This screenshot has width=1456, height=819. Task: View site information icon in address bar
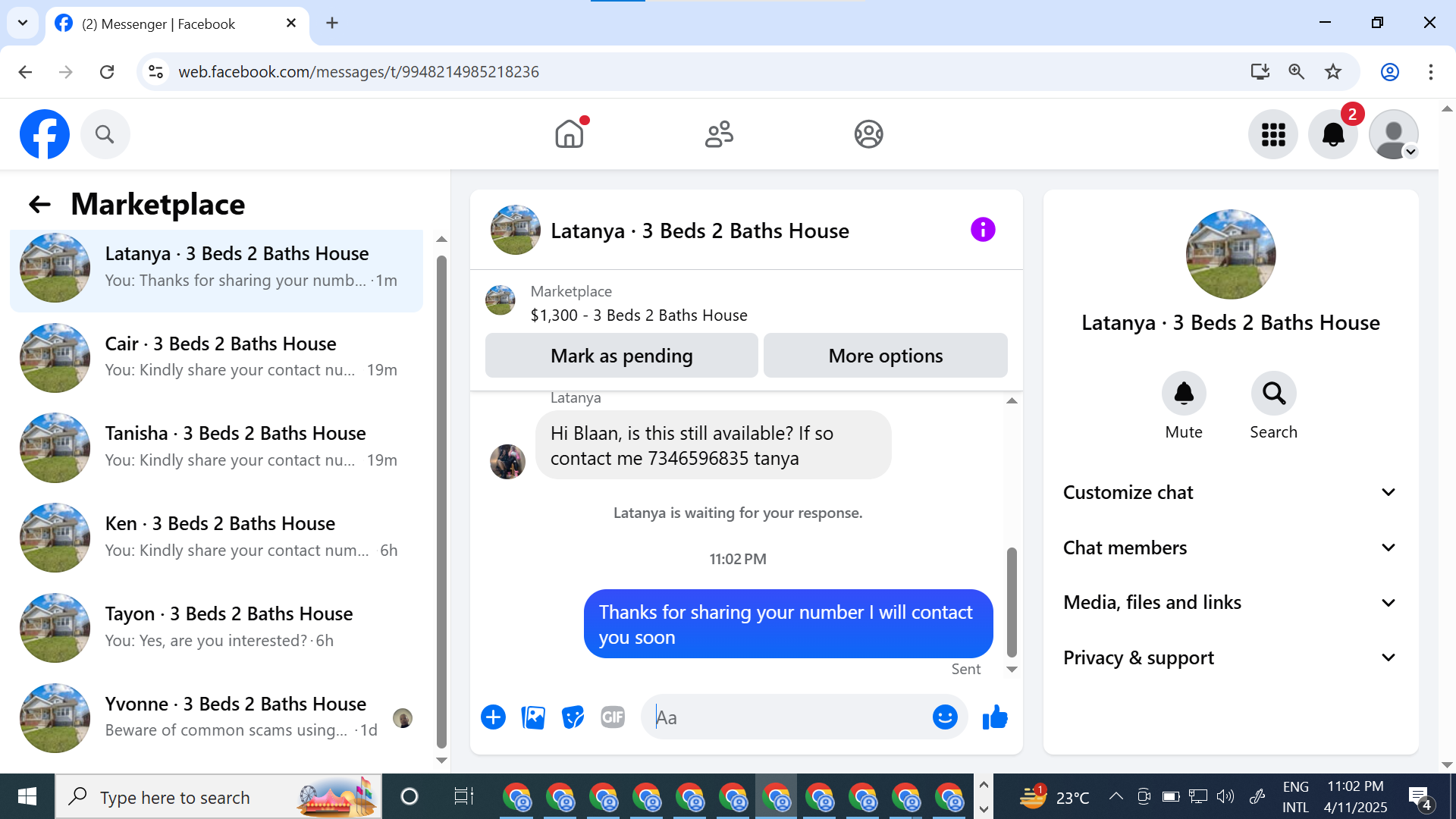(155, 71)
